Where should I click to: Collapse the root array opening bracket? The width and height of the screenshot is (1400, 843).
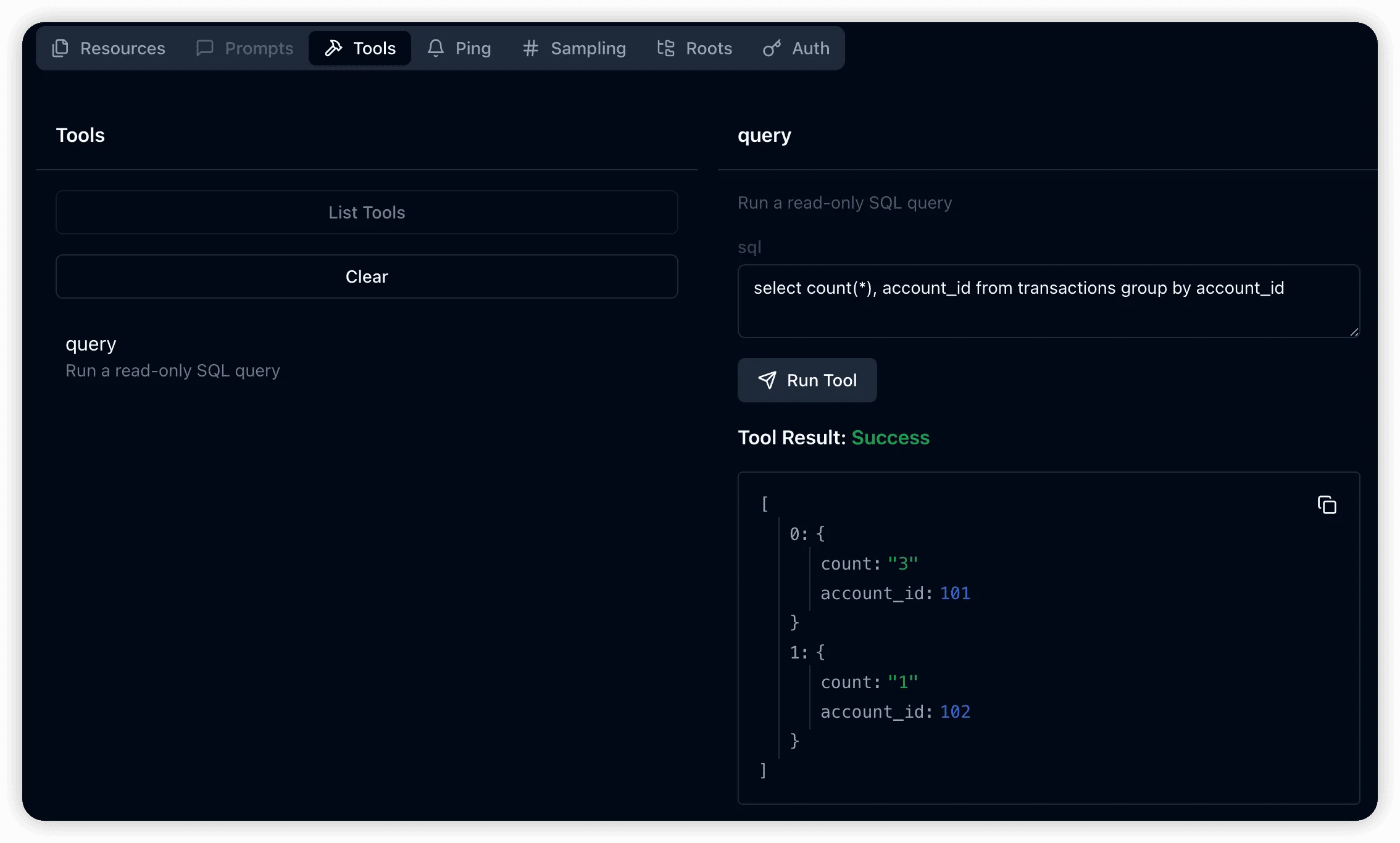point(765,504)
